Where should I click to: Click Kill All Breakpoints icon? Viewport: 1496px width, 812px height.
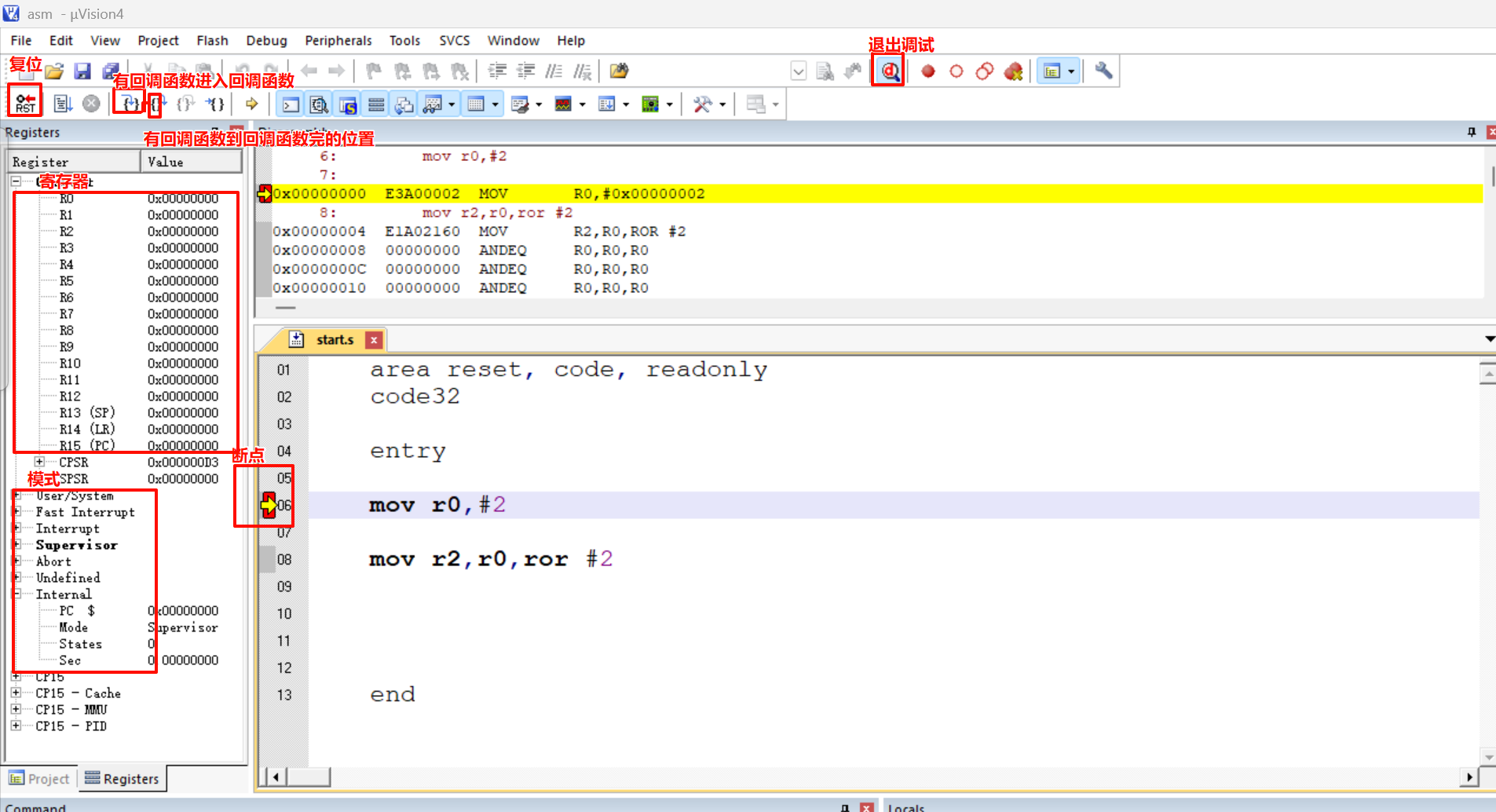[x=1014, y=71]
